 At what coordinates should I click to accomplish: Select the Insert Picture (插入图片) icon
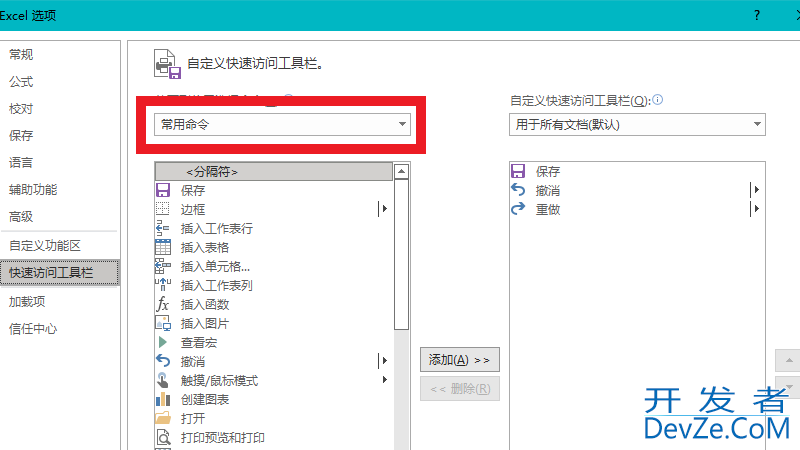[x=163, y=323]
